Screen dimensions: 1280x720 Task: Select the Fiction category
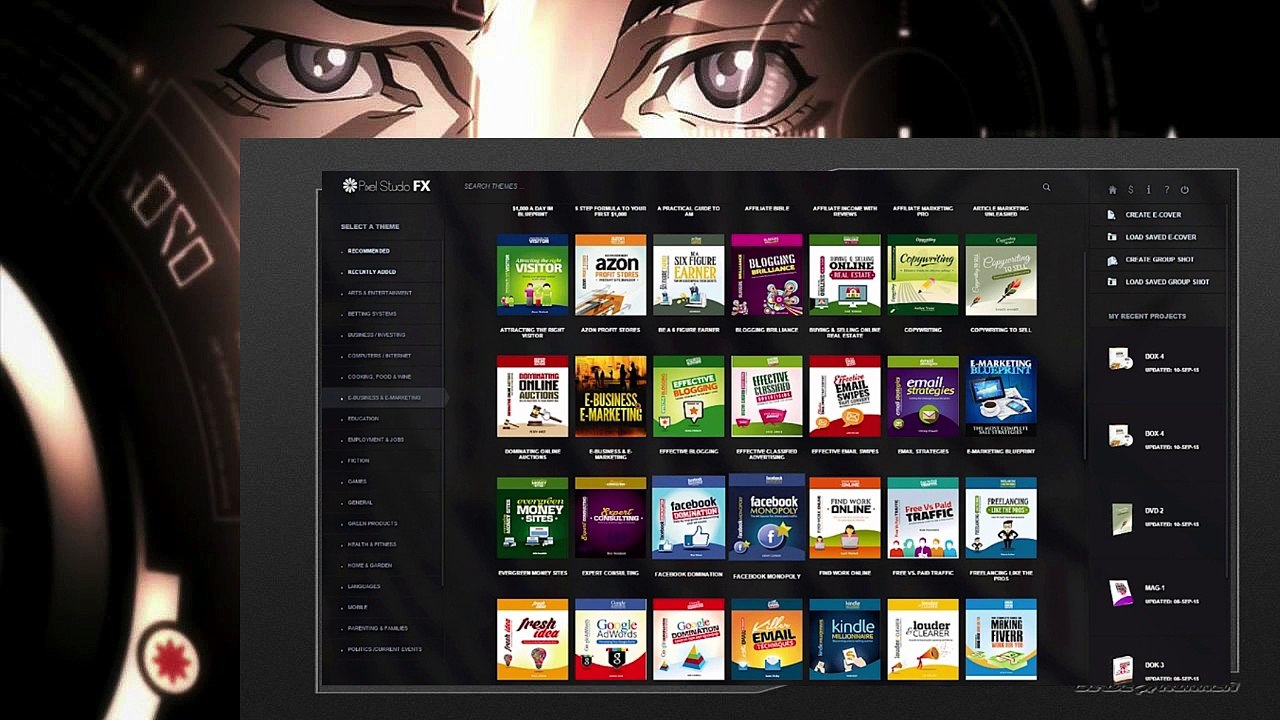tap(359, 461)
